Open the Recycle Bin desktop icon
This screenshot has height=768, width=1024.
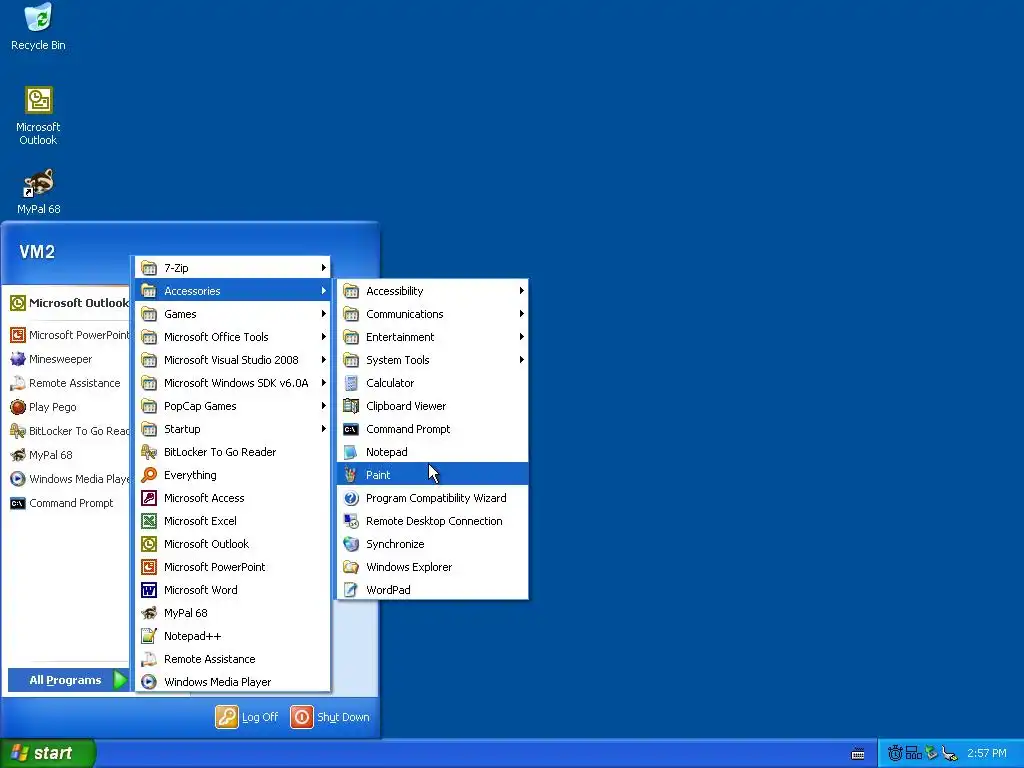(39, 18)
